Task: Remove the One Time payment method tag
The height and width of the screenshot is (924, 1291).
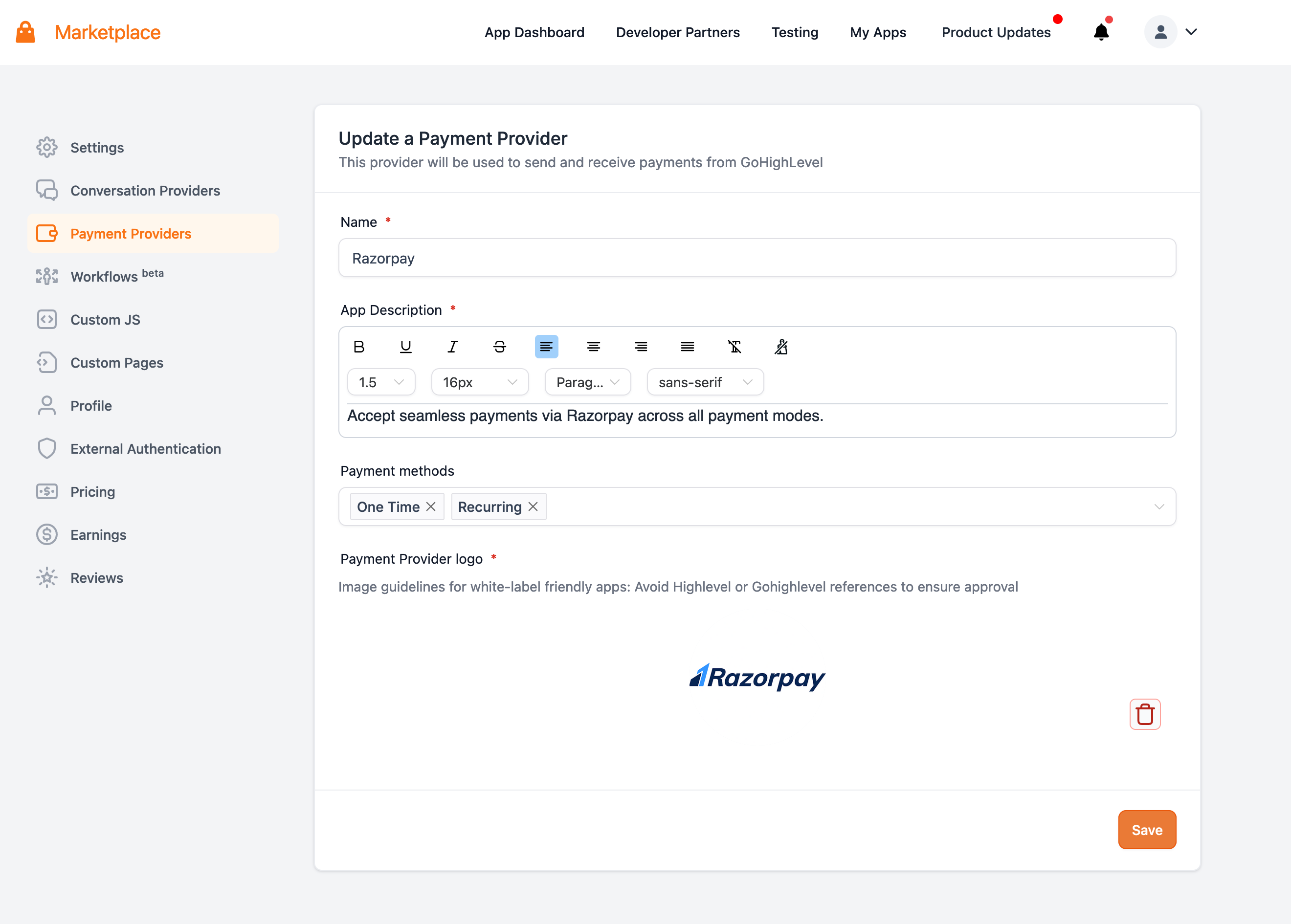Action: [431, 506]
